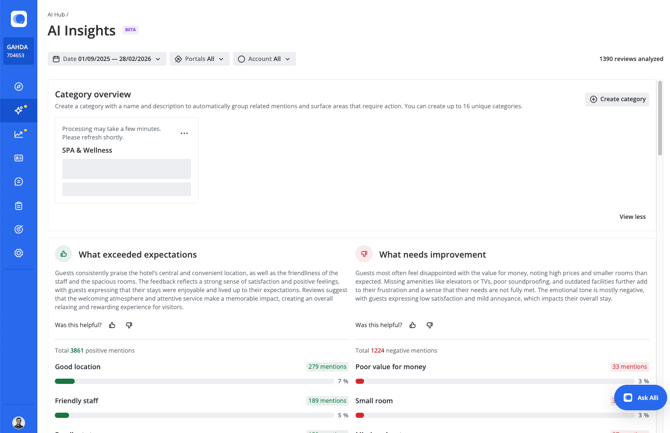Click the AI Hub breadcrumb
Screen dimensions: 670x433
coord(56,15)
